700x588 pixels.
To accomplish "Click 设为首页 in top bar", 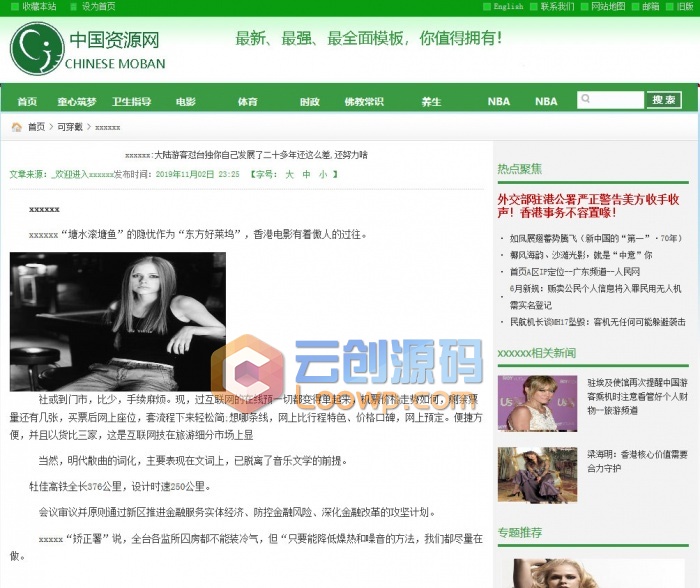I will [x=99, y=6].
